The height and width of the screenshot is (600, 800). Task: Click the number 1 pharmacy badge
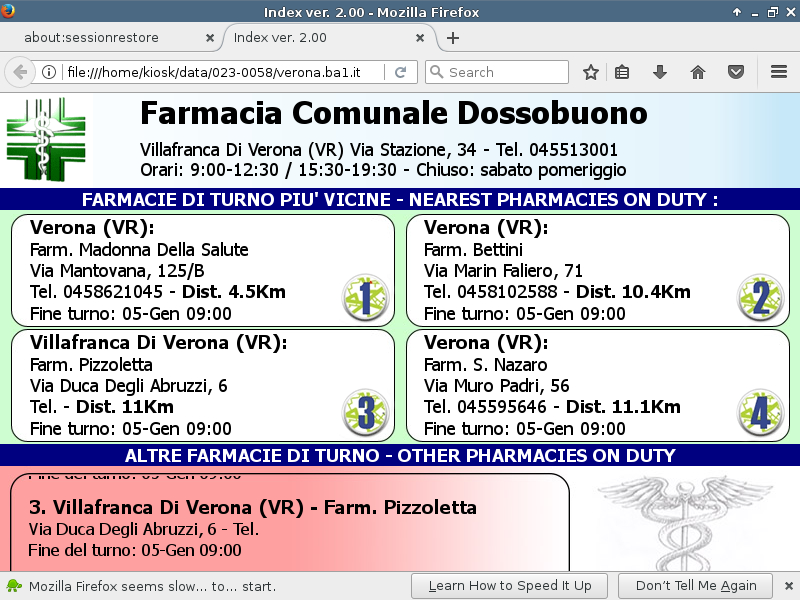[x=365, y=297]
